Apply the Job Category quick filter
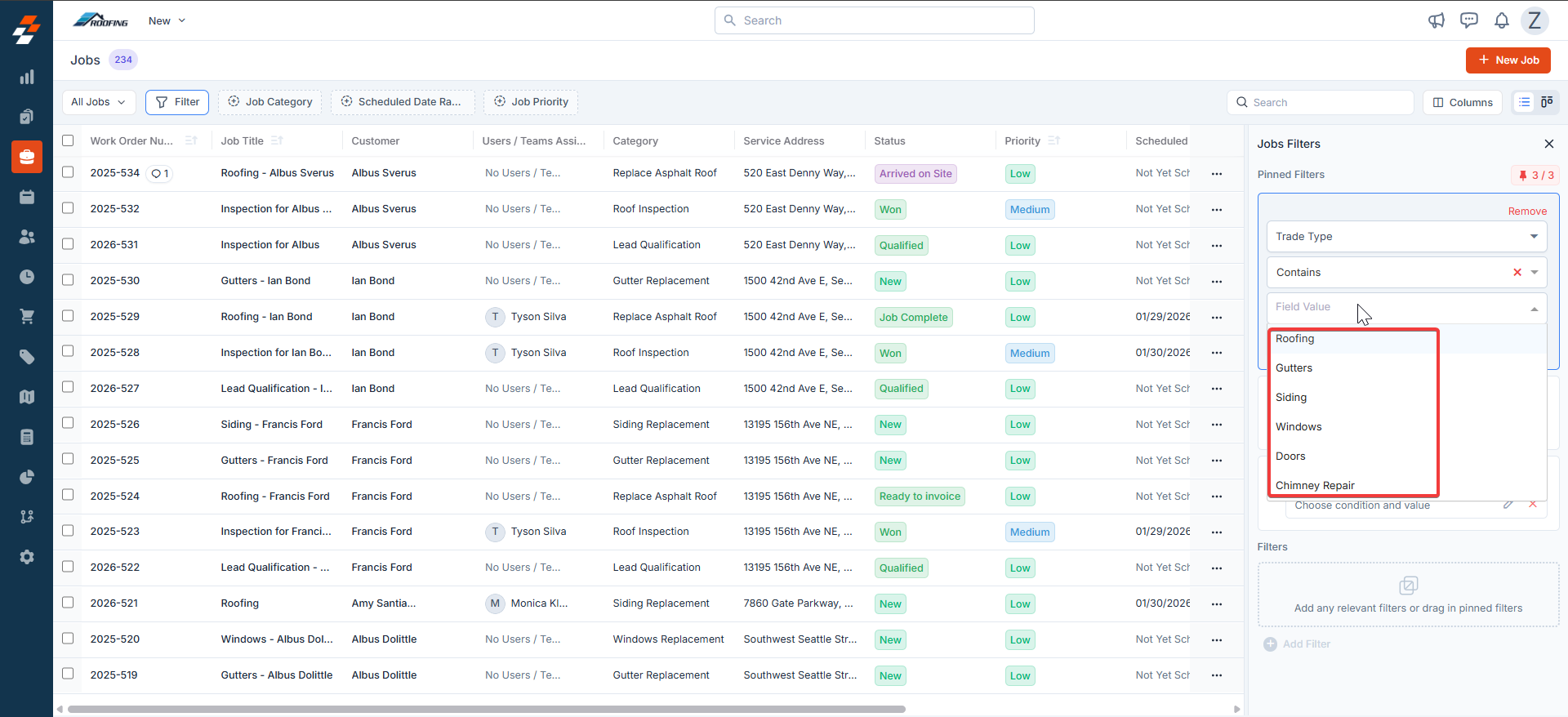The image size is (1568, 717). click(269, 102)
